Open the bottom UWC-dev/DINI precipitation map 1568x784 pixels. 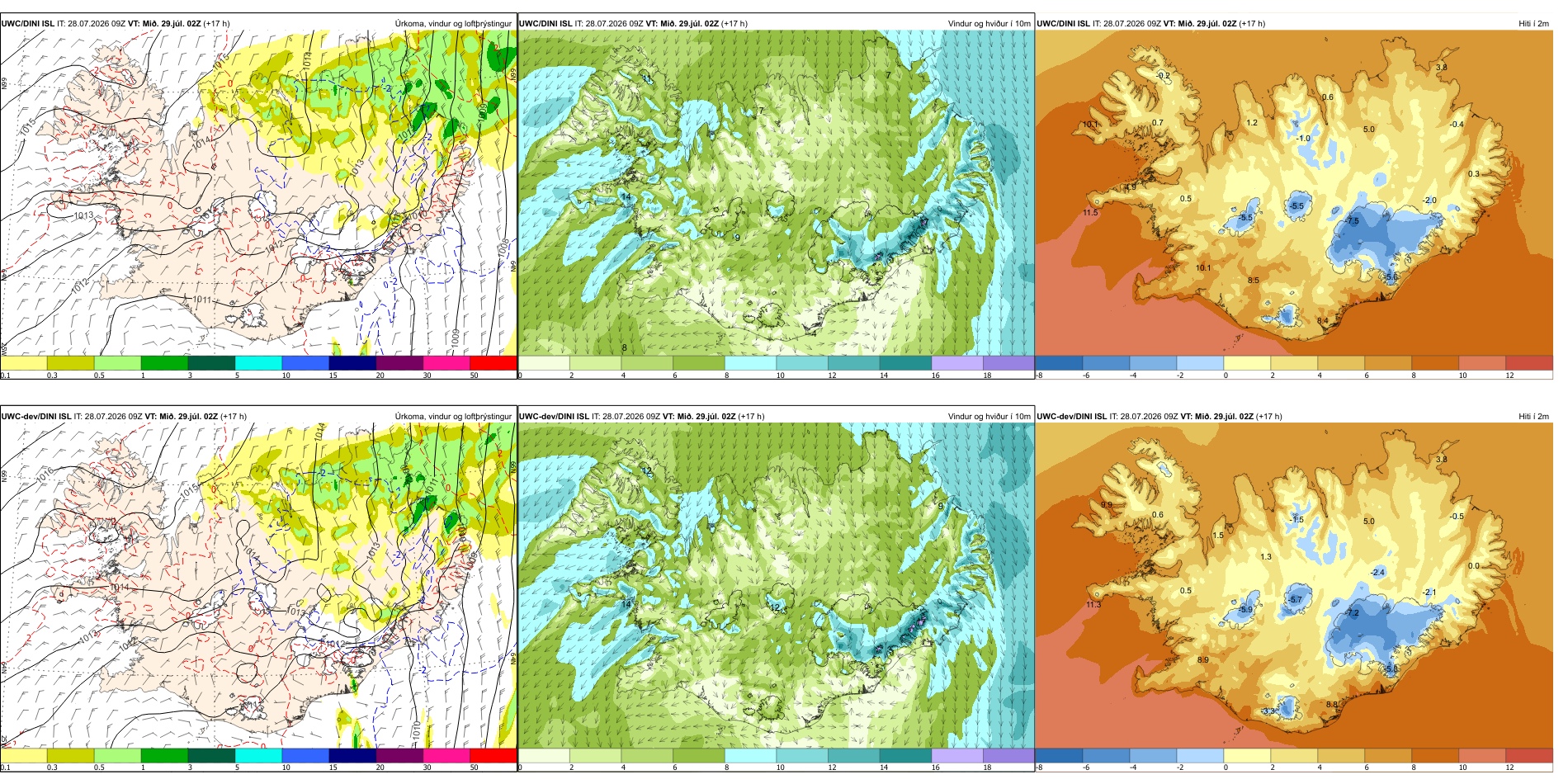point(258,586)
